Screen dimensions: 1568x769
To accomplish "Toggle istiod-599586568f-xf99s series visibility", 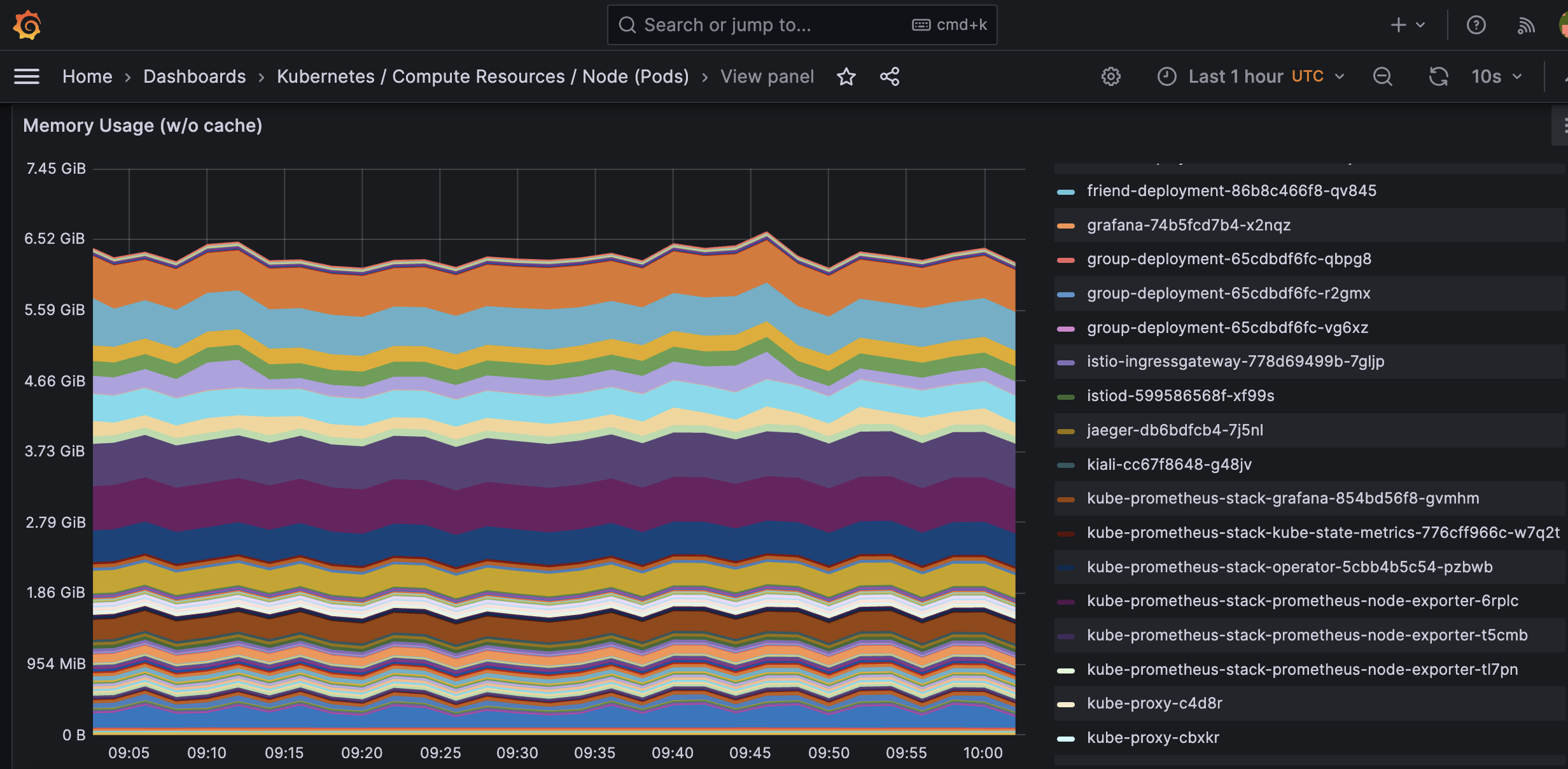I will click(1180, 396).
